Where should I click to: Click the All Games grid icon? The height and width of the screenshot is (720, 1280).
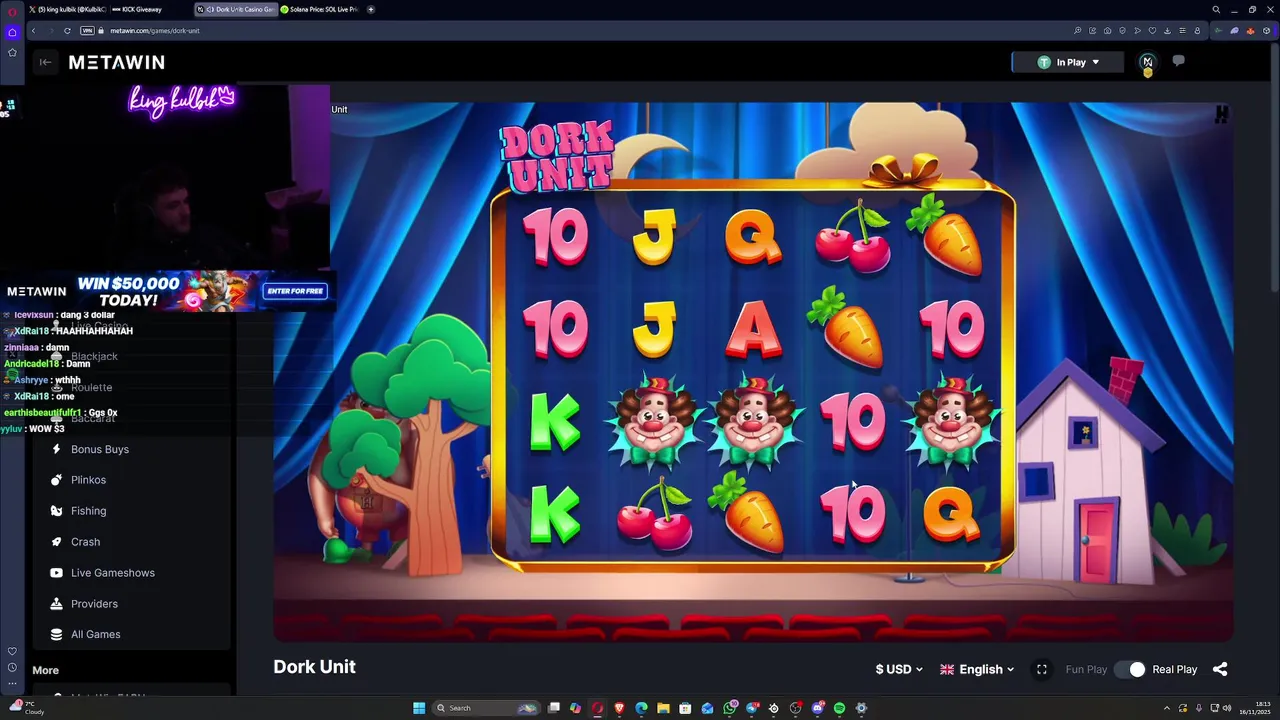pos(56,634)
